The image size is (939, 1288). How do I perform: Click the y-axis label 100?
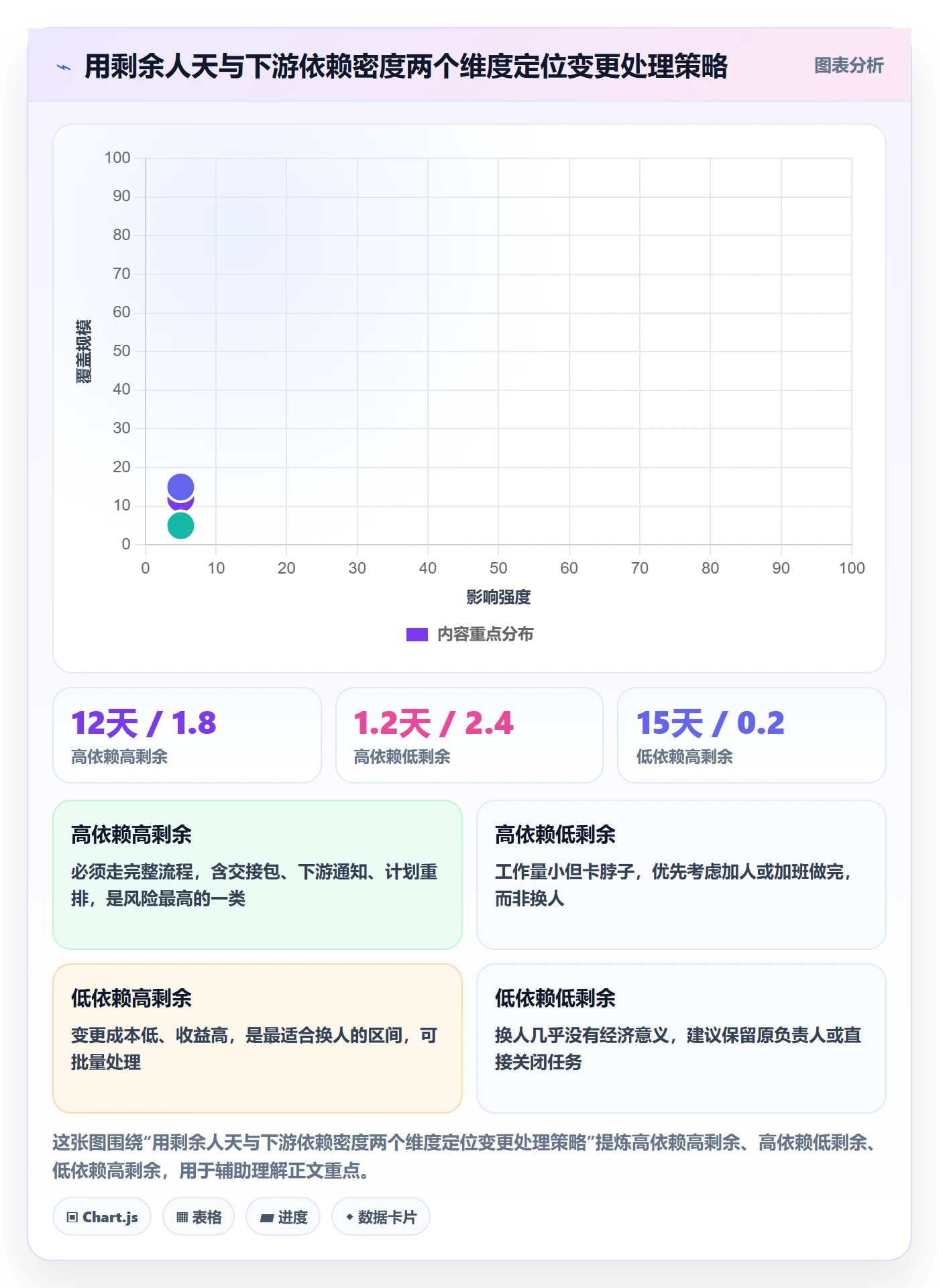pyautogui.click(x=117, y=158)
